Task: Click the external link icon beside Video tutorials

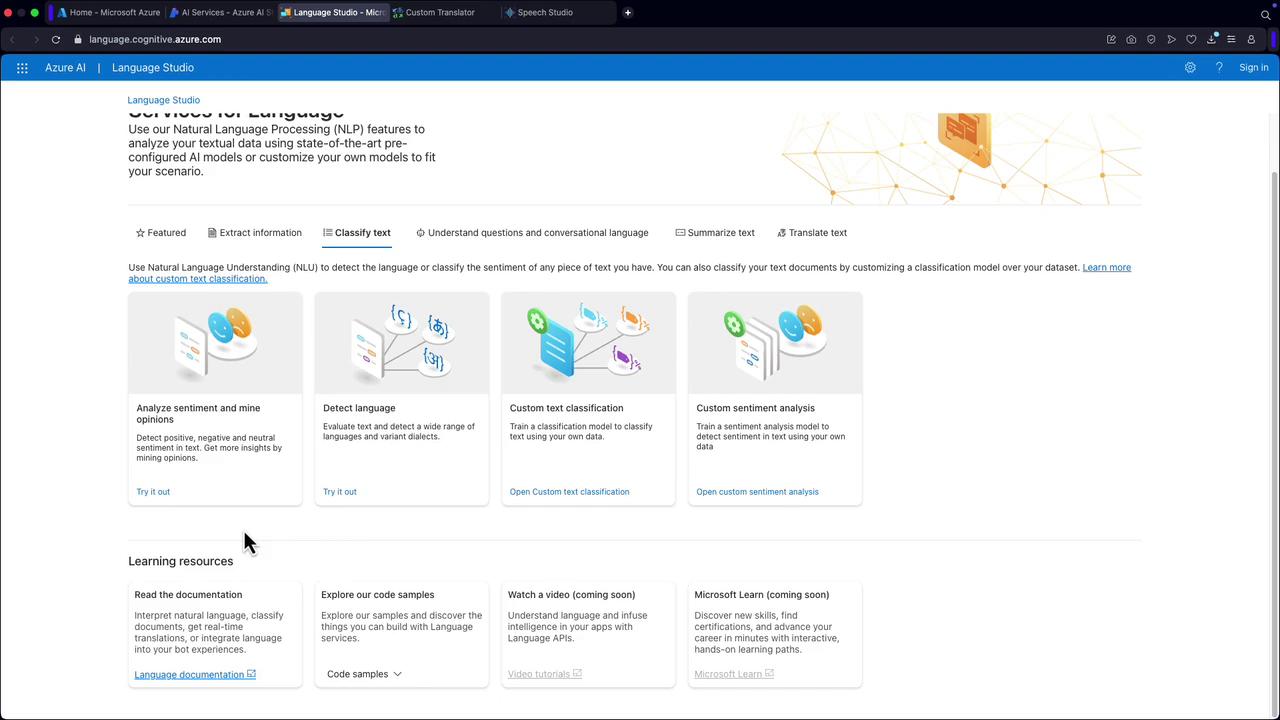Action: (577, 674)
